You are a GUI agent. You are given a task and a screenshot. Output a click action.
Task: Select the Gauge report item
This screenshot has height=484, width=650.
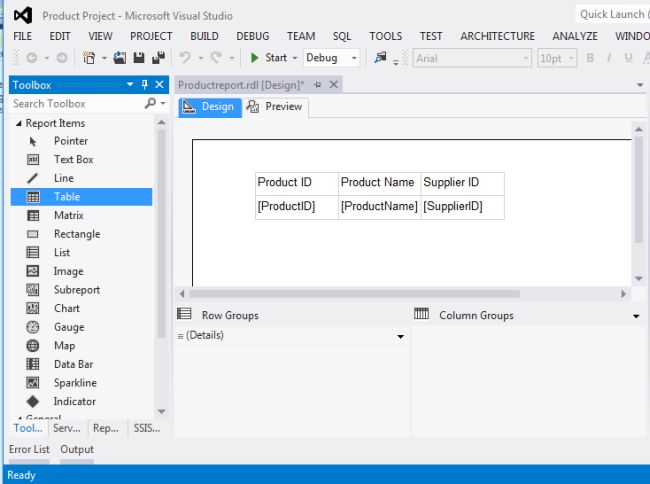point(68,327)
